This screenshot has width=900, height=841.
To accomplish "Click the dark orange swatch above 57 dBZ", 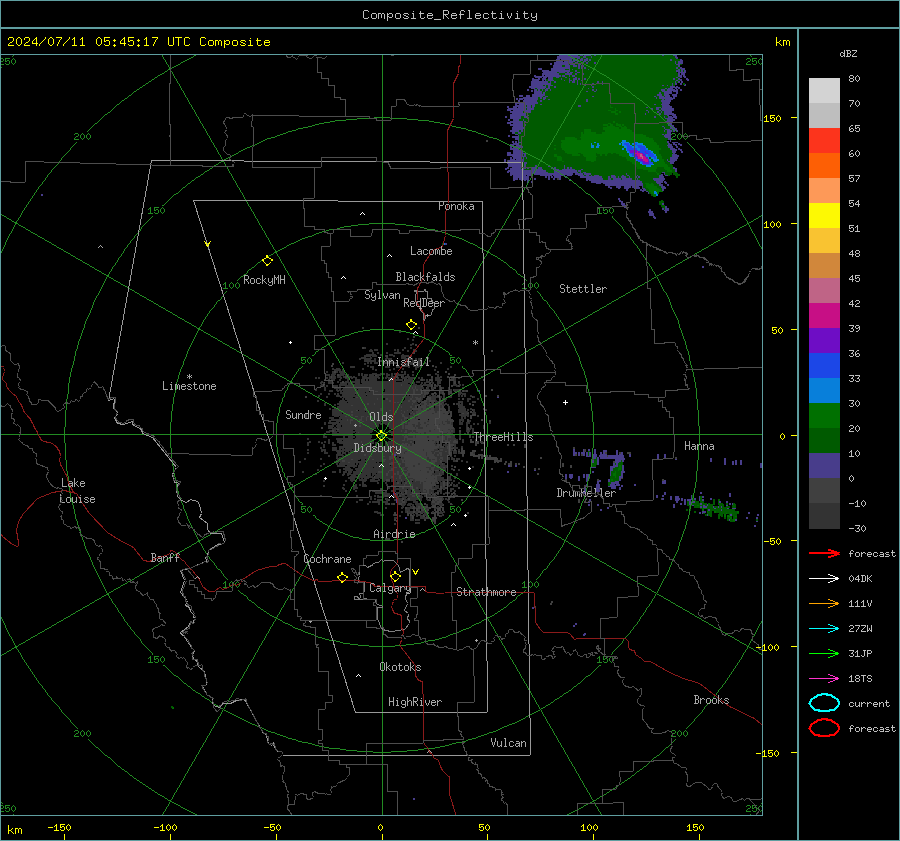I will tap(824, 166).
